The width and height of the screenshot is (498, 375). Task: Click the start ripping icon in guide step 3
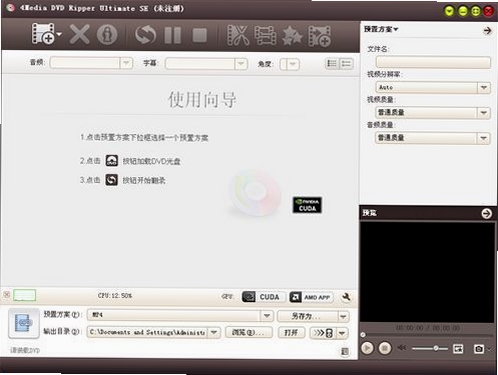click(112, 180)
